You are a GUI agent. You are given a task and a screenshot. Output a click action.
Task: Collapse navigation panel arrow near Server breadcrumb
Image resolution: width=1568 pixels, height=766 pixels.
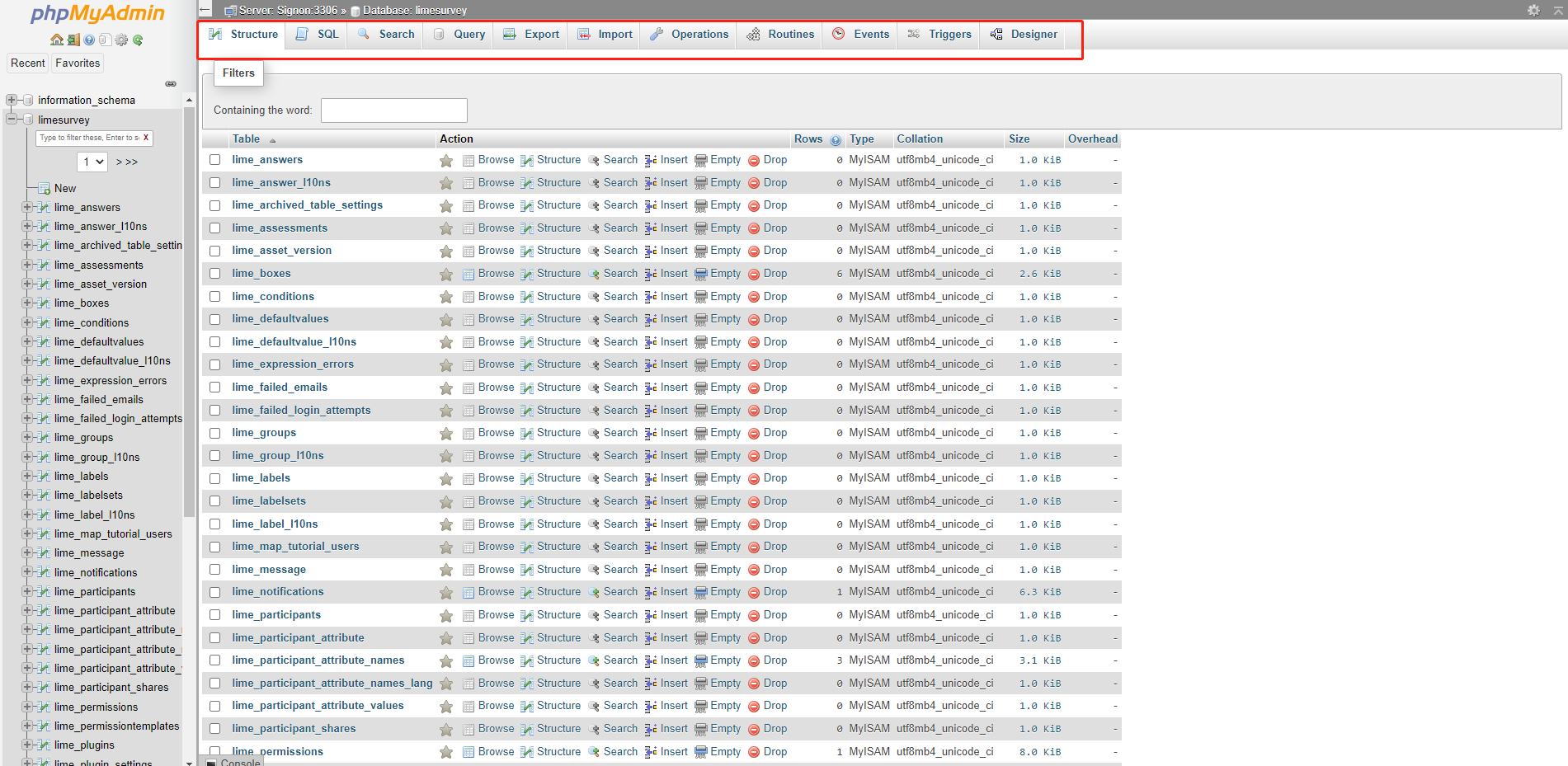tap(205, 10)
